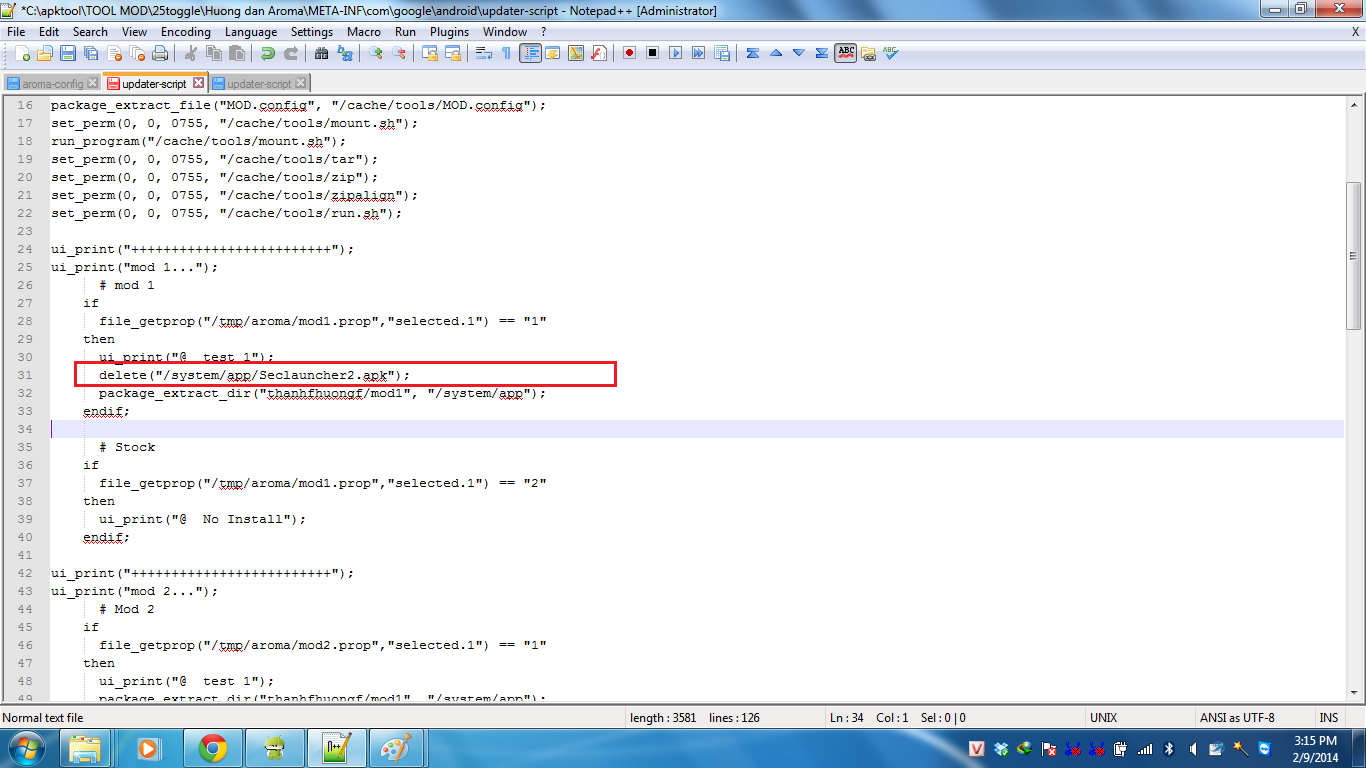Screen dimensions: 1366x768
Task: Click the New file toolbar icon
Action: (22, 53)
